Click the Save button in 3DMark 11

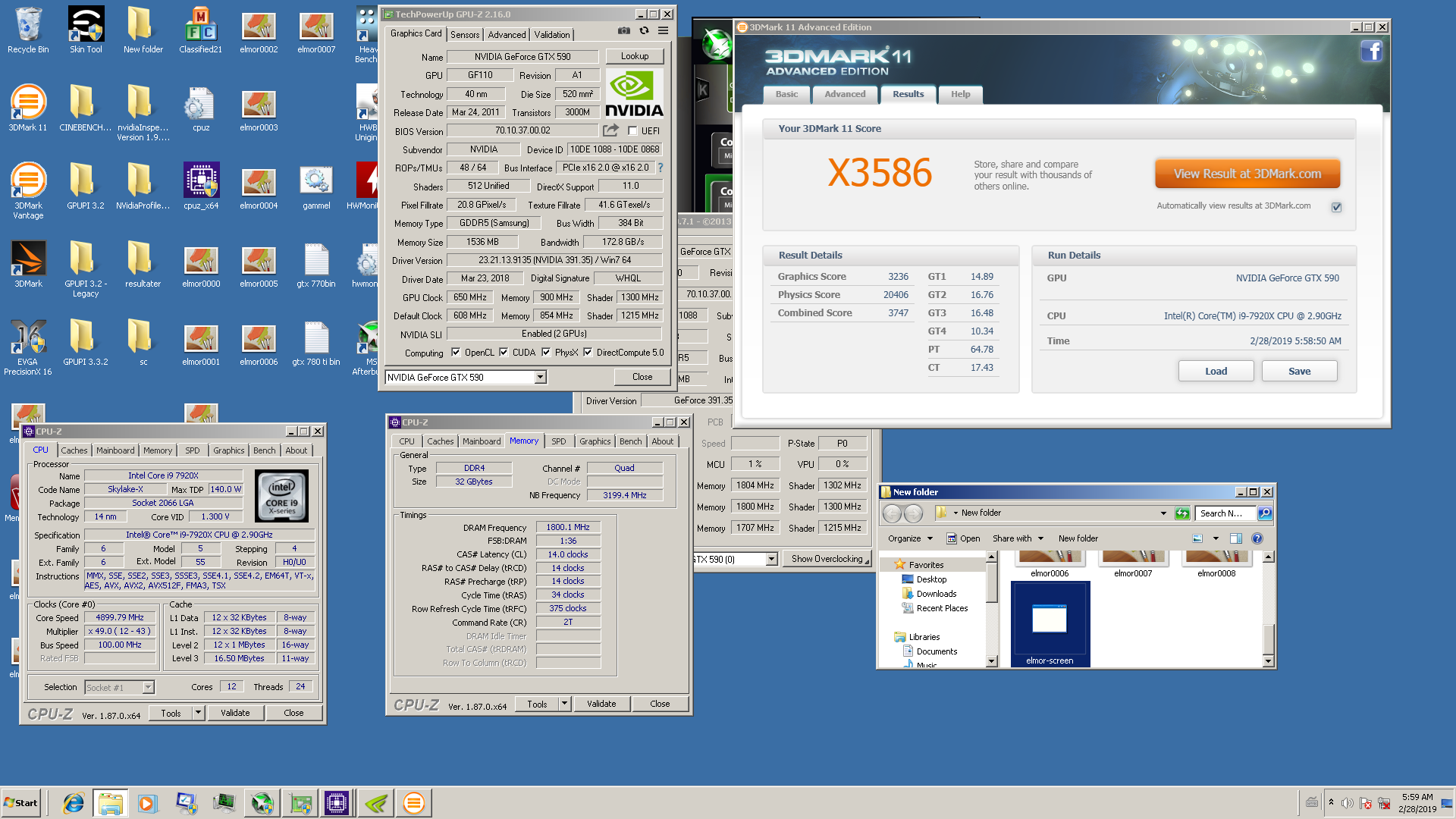1299,371
